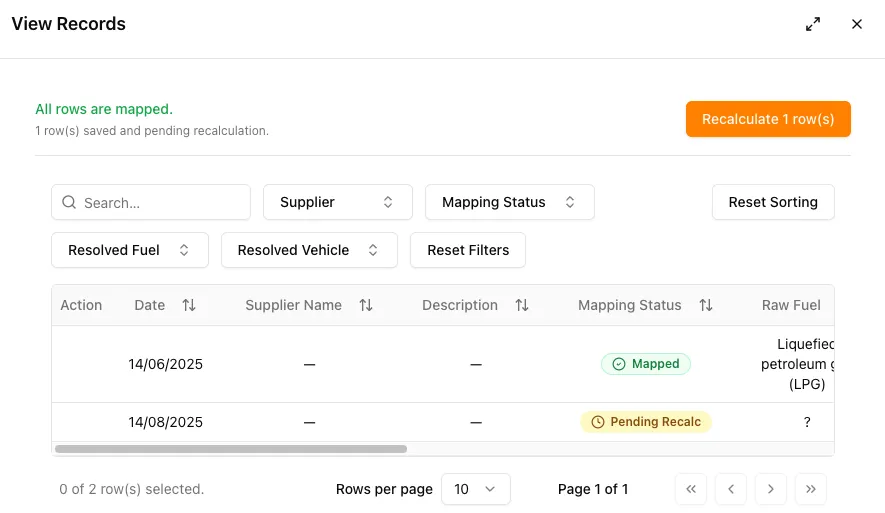Click the 'All rows are mapped.' message
Image resolution: width=885 pixels, height=513 pixels.
coord(104,109)
